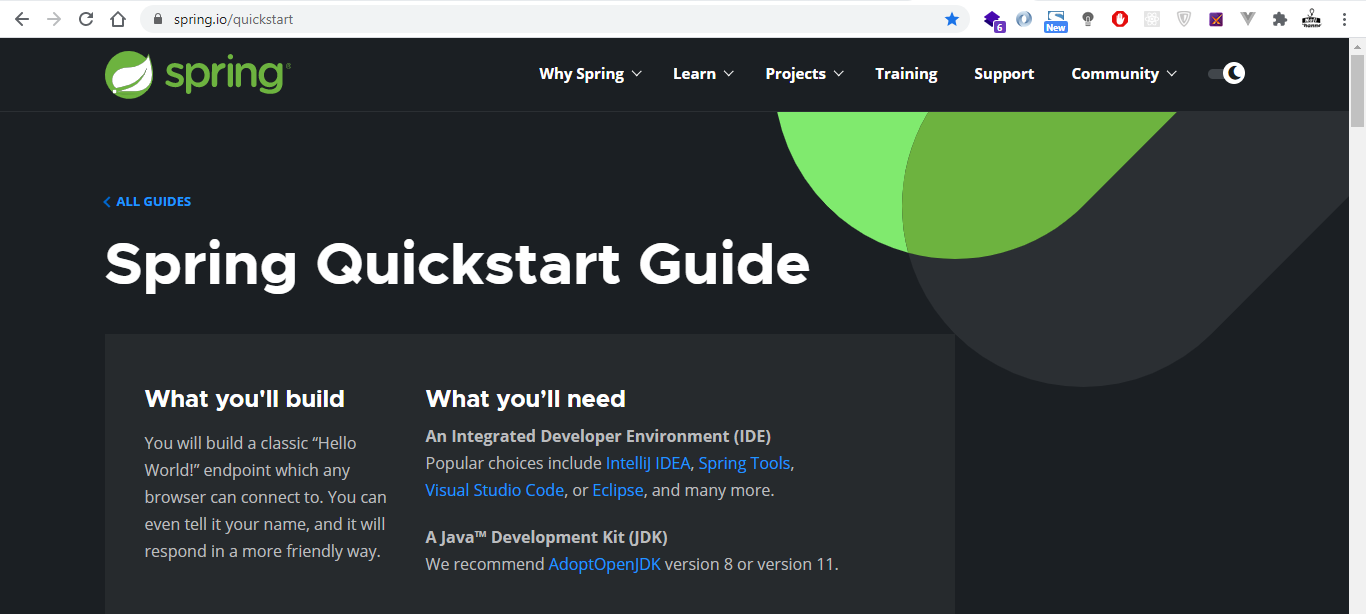The width and height of the screenshot is (1366, 614).
Task: Click the What you'll build heading
Action: point(245,399)
